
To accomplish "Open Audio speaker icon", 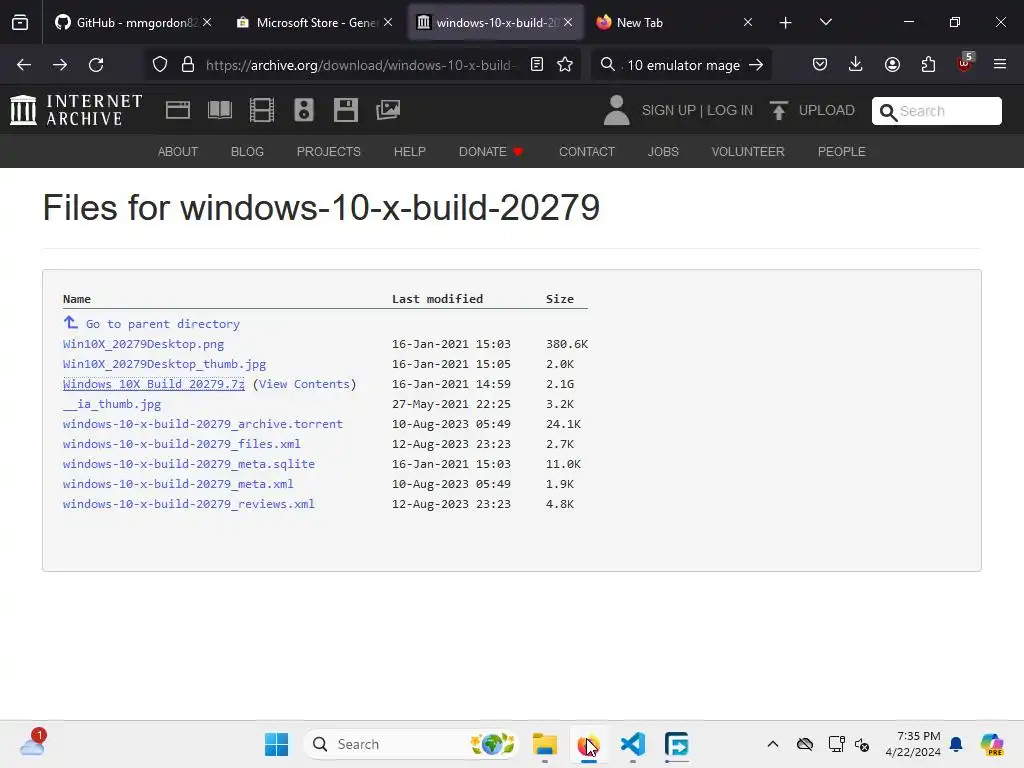I will pos(304,110).
